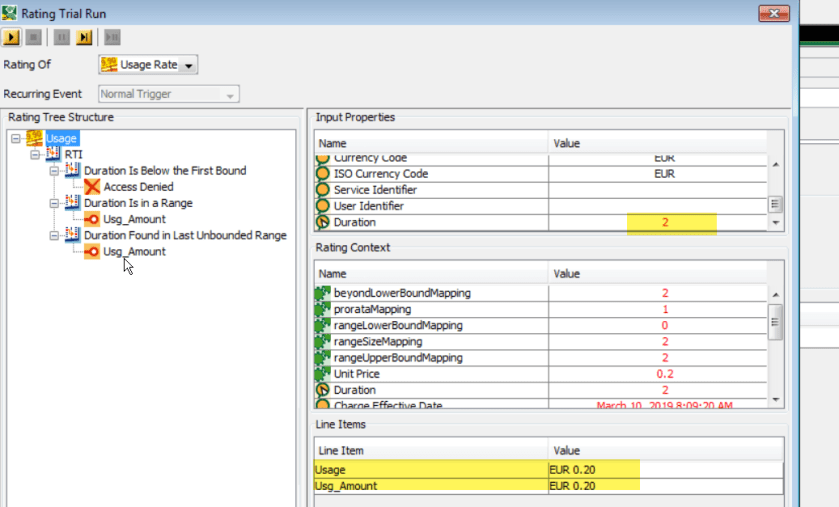
Task: Click the Stop toolbar button
Action: pos(33,37)
